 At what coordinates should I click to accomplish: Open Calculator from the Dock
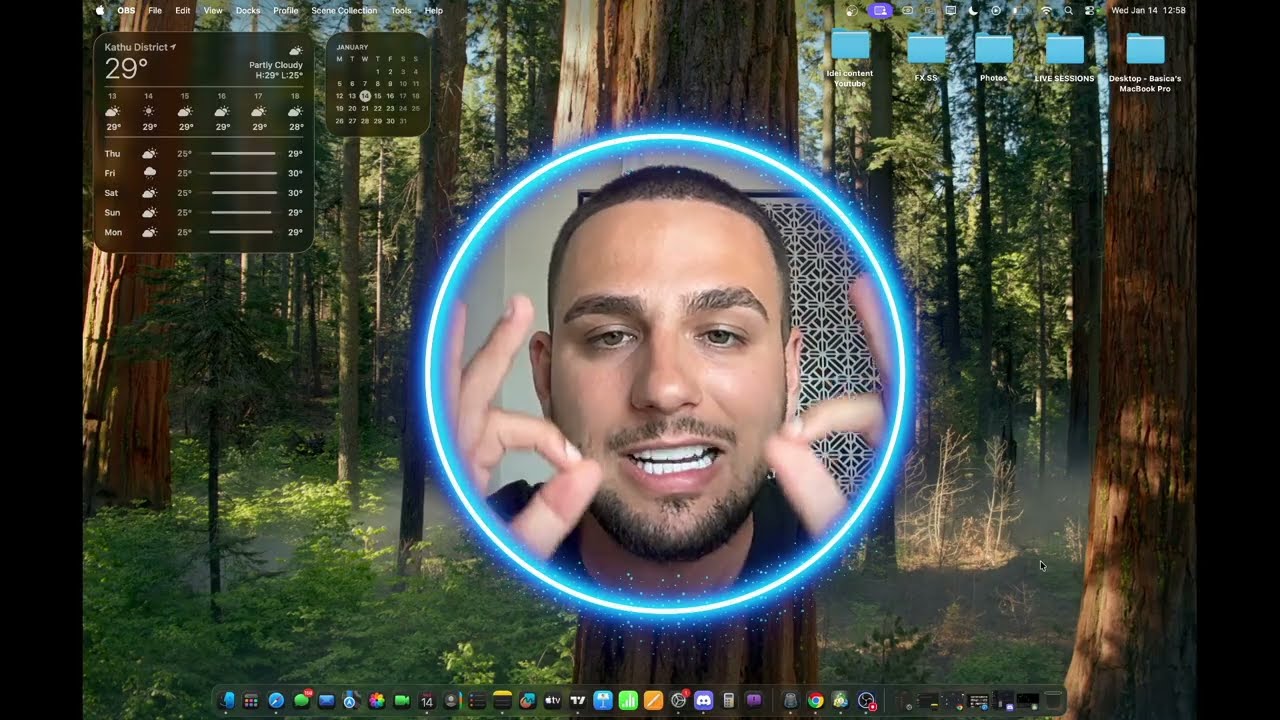[728, 701]
